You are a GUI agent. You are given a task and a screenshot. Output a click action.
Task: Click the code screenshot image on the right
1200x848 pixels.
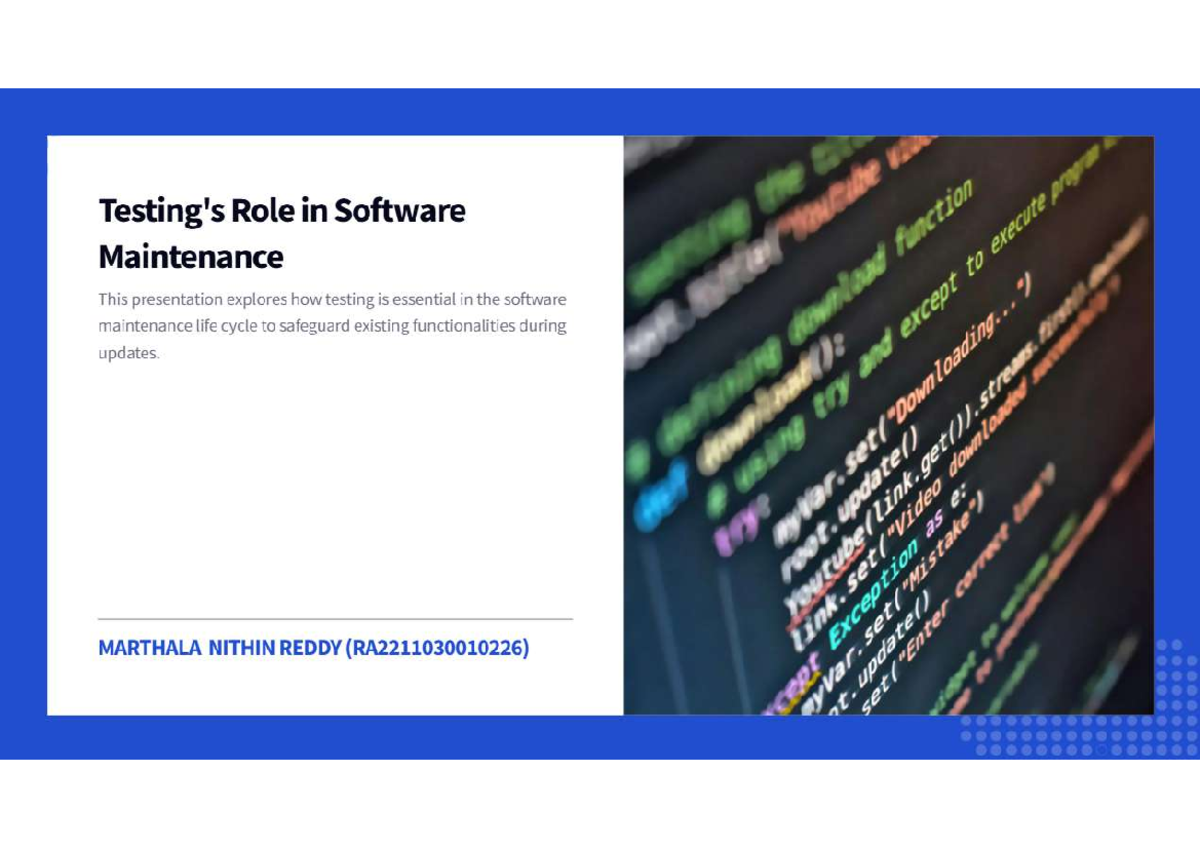pyautogui.click(x=888, y=425)
